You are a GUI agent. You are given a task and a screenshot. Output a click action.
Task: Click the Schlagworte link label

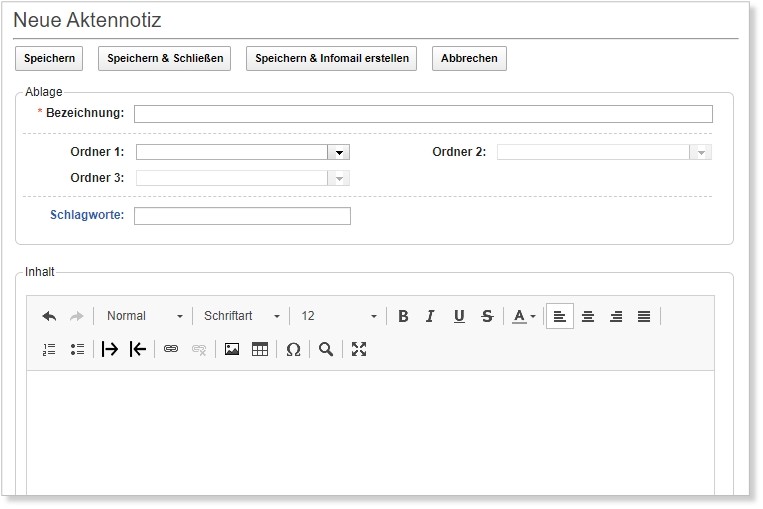tap(87, 215)
